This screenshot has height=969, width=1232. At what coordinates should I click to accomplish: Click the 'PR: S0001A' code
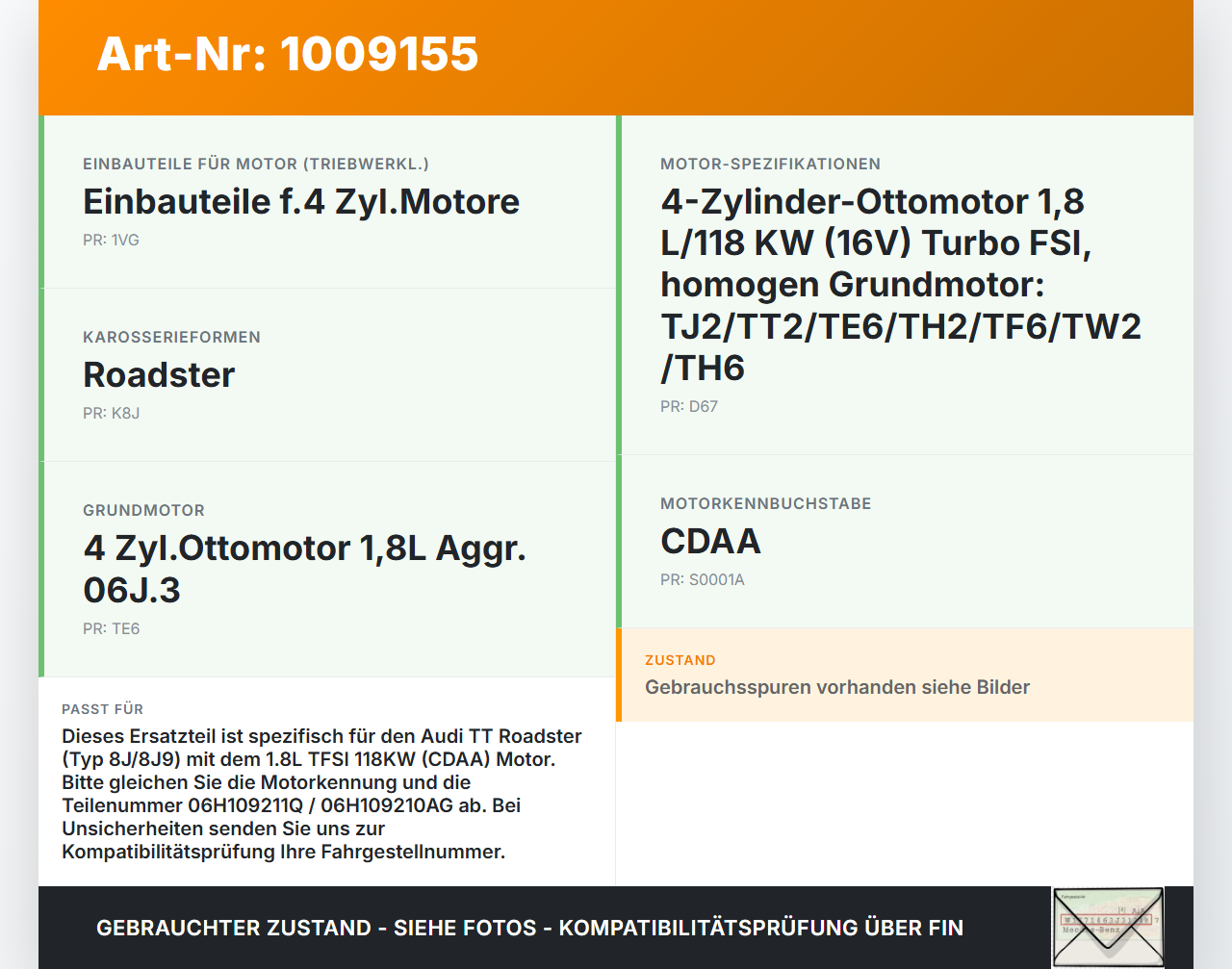coord(703,579)
